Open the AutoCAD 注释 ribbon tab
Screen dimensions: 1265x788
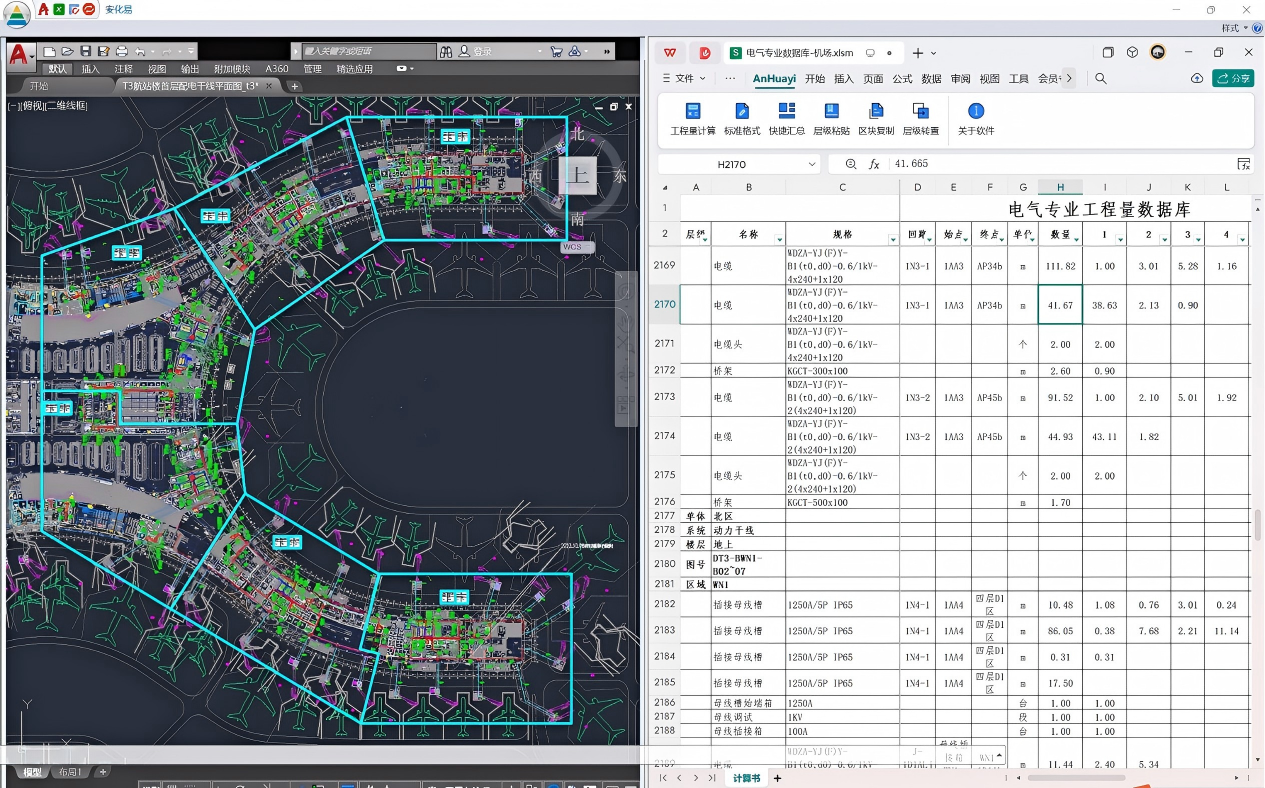(x=123, y=69)
